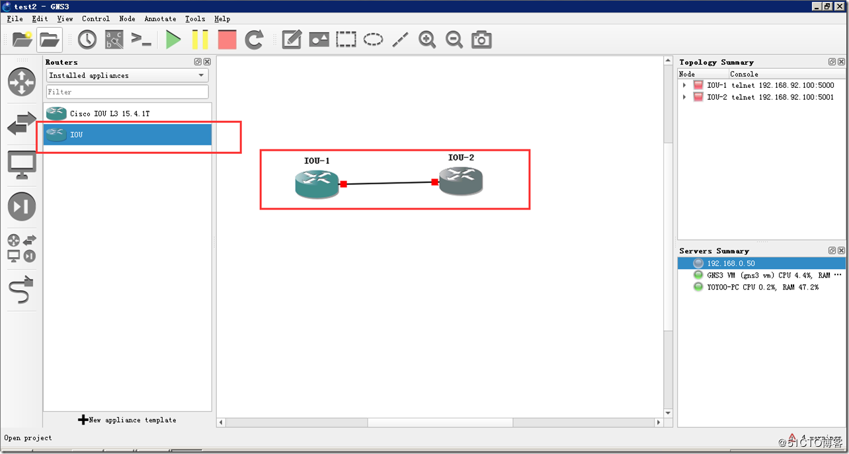
Task: Select the YOYOO-PC server entry
Action: (x=761, y=287)
